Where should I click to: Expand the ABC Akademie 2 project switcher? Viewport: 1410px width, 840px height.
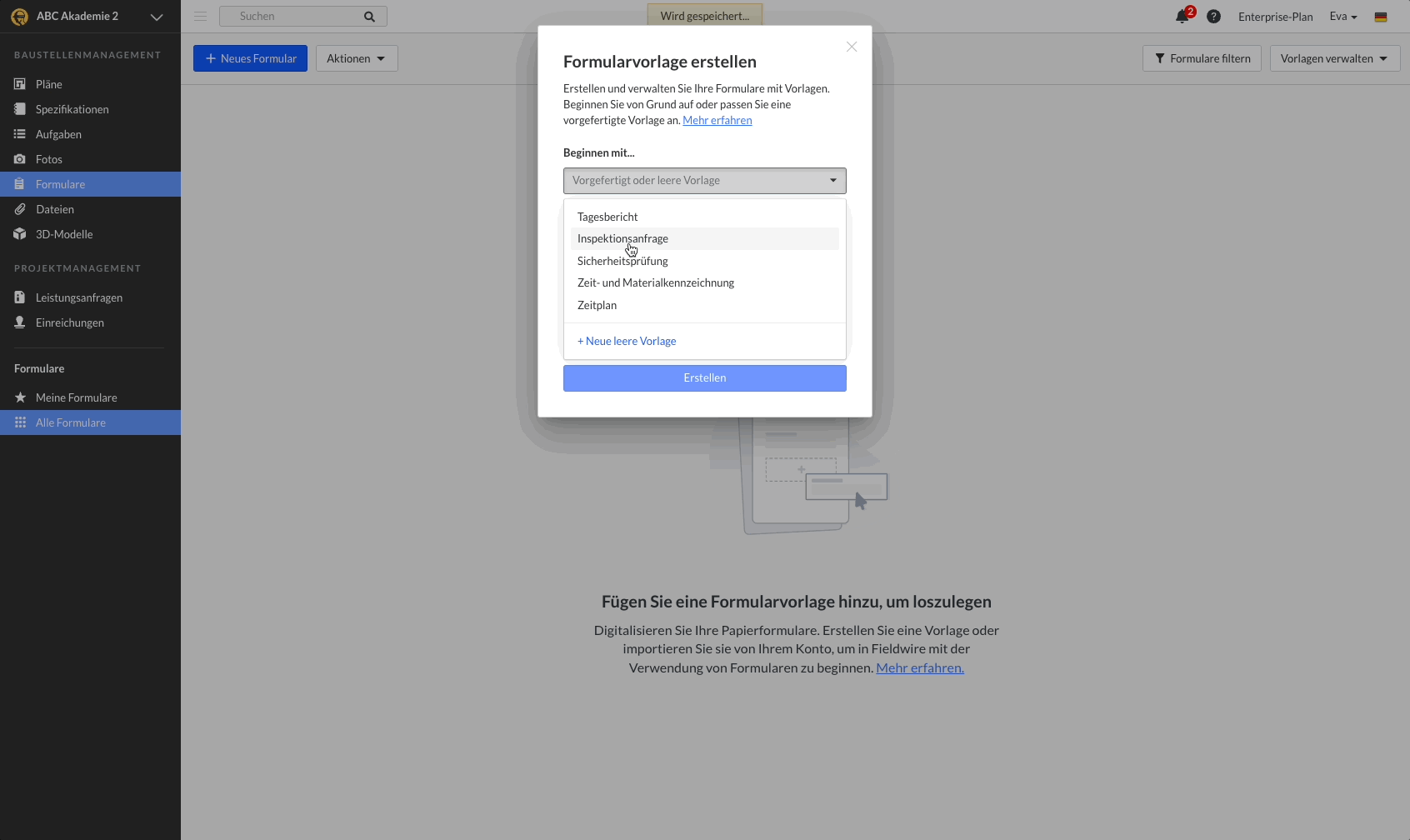click(156, 17)
